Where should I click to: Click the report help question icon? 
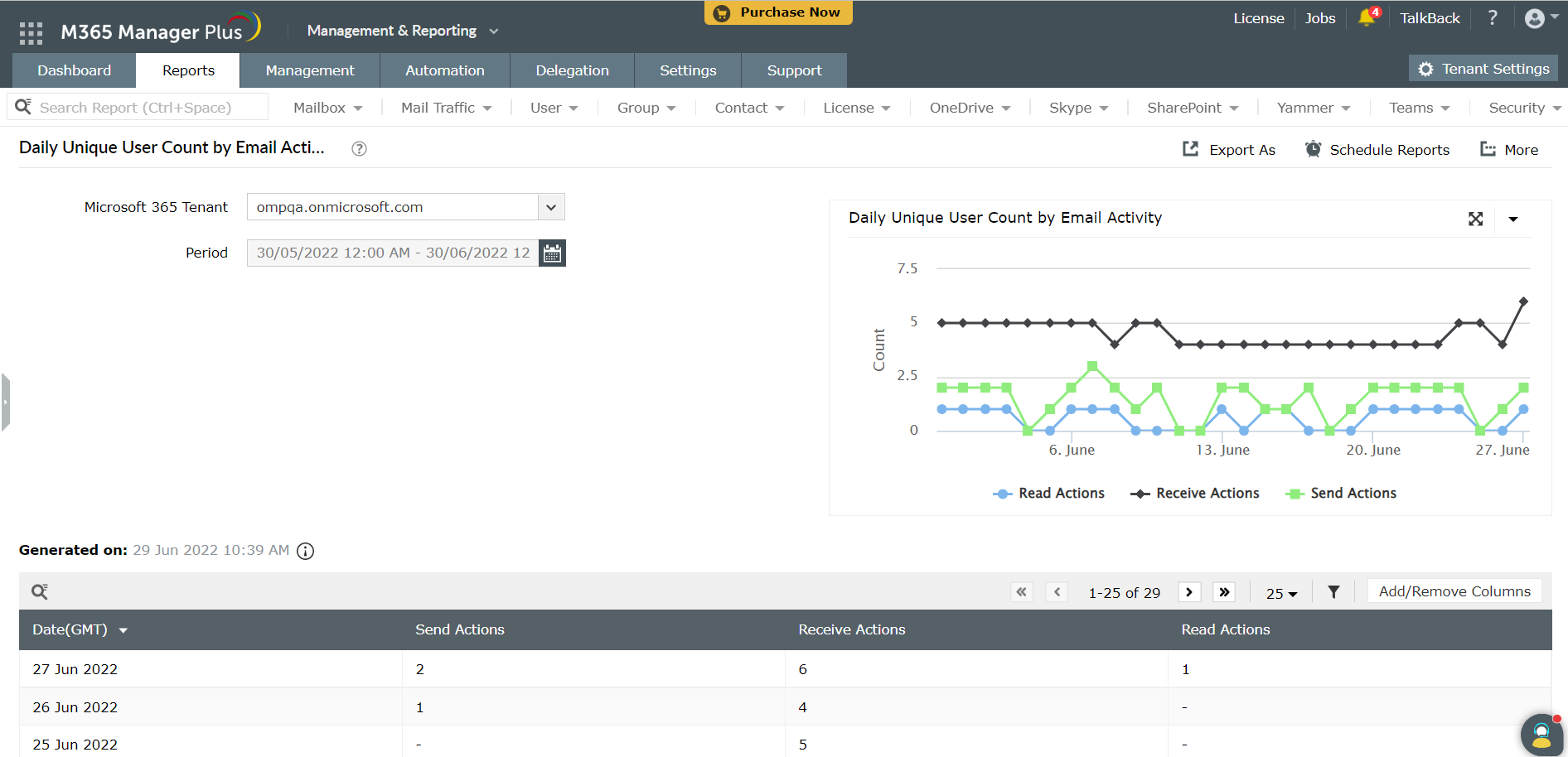coord(359,149)
